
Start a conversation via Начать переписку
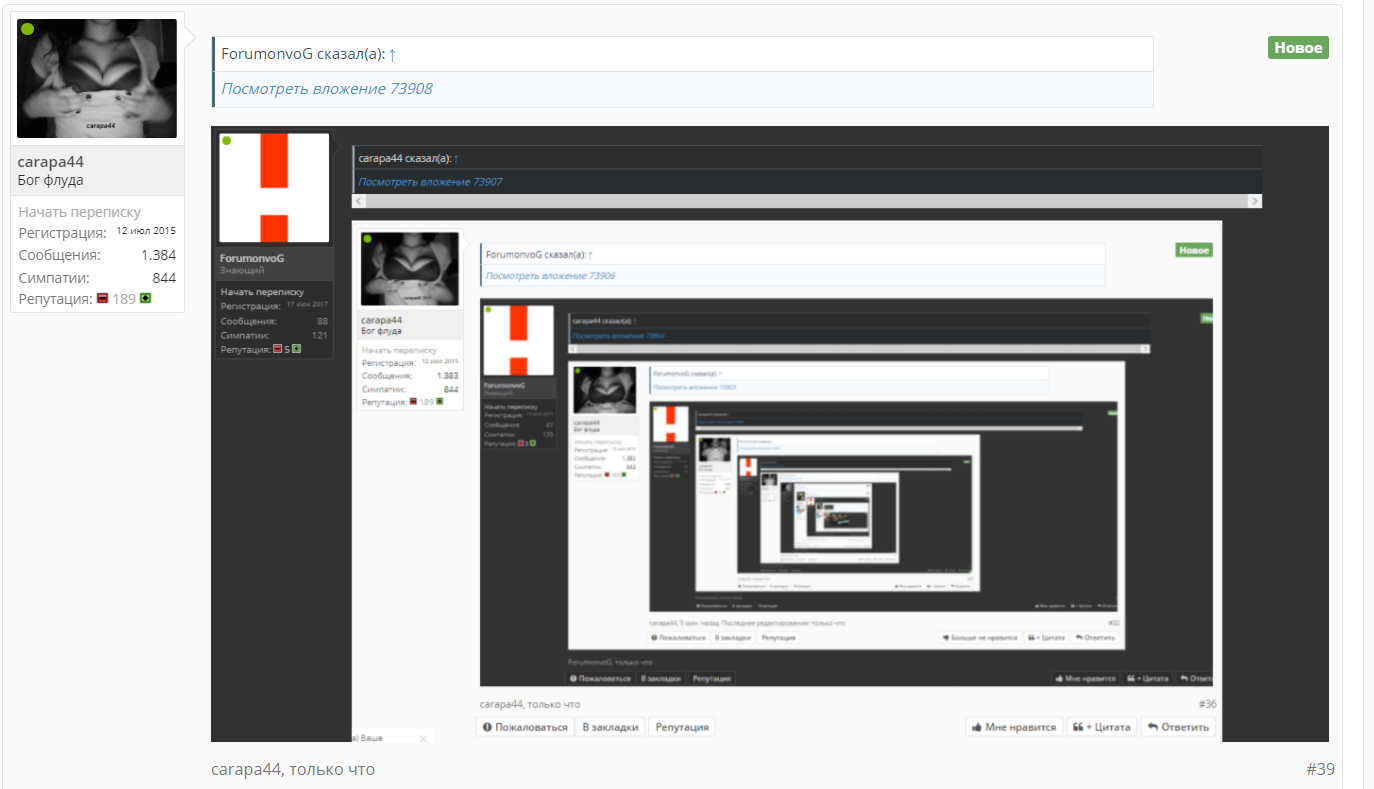click(x=80, y=212)
